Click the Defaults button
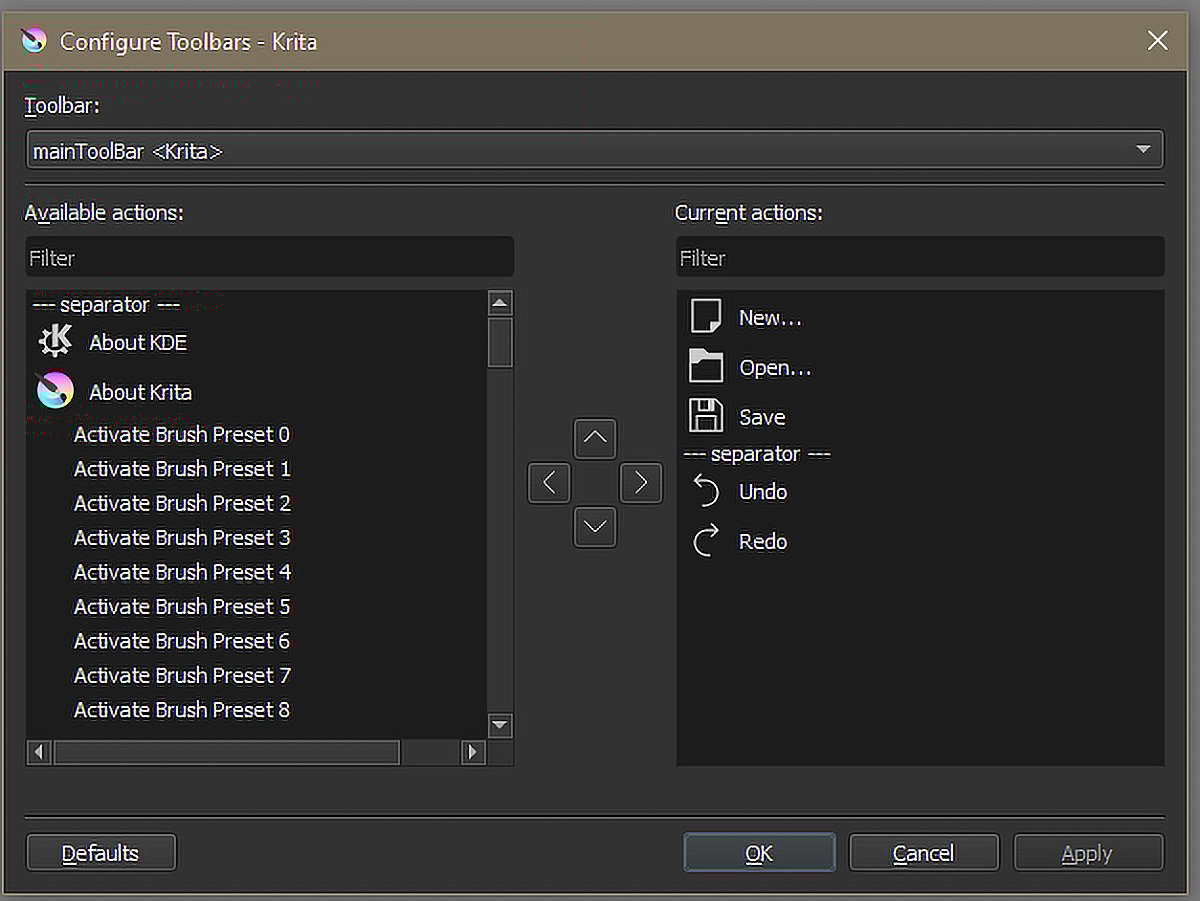Image resolution: width=1200 pixels, height=901 pixels. tap(101, 853)
